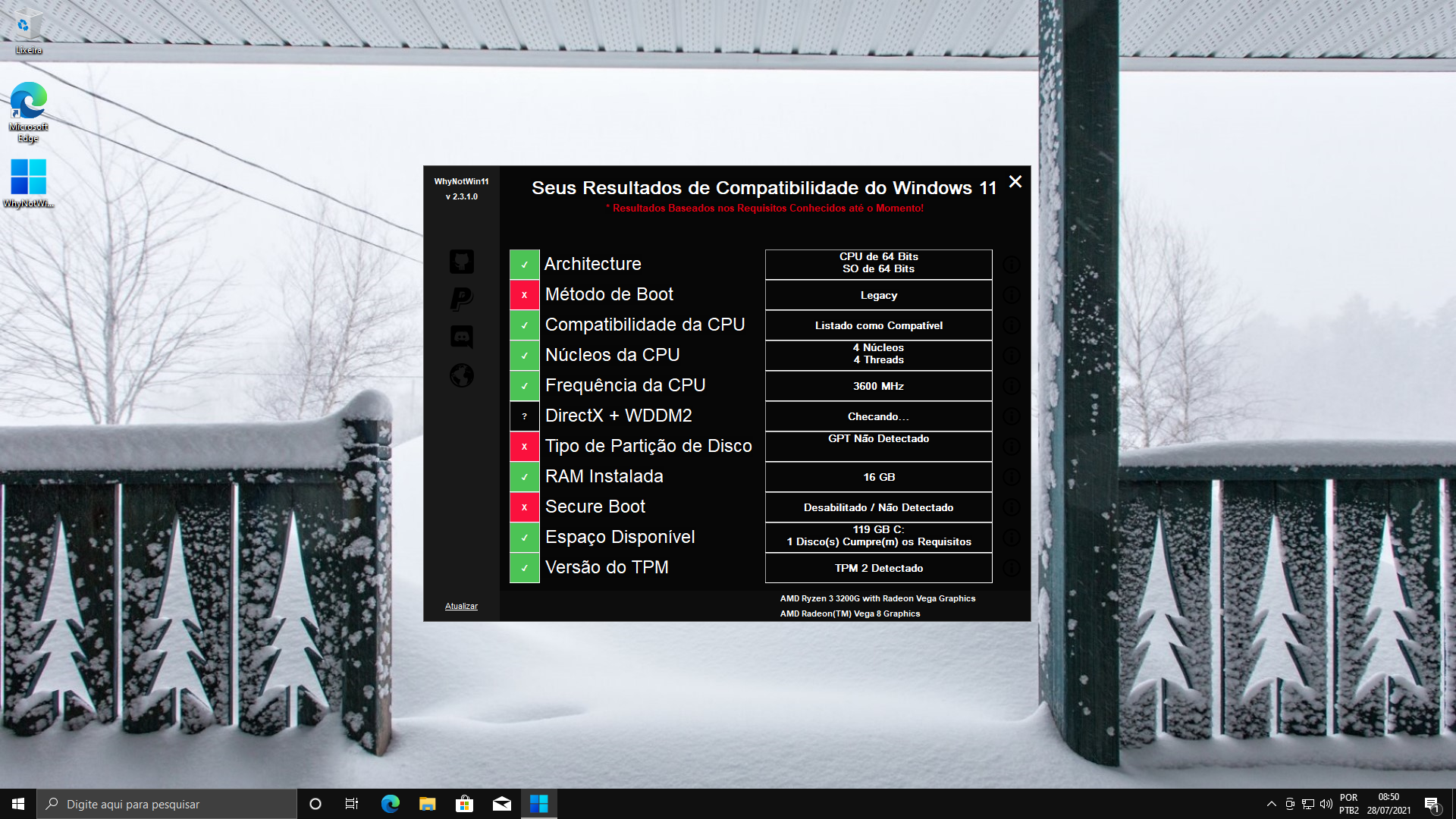Click the info icon for Architecture row
This screenshot has height=819, width=1456.
point(1012,265)
